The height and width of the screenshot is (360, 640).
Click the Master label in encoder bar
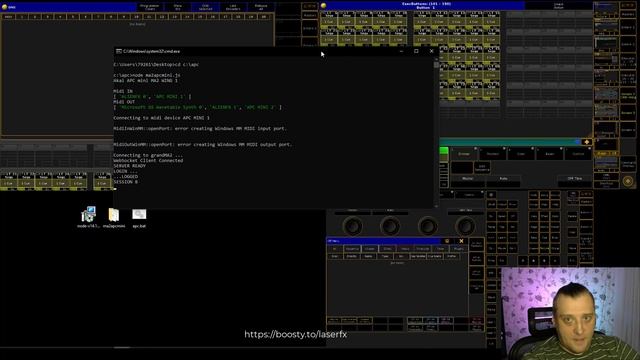coord(468,178)
